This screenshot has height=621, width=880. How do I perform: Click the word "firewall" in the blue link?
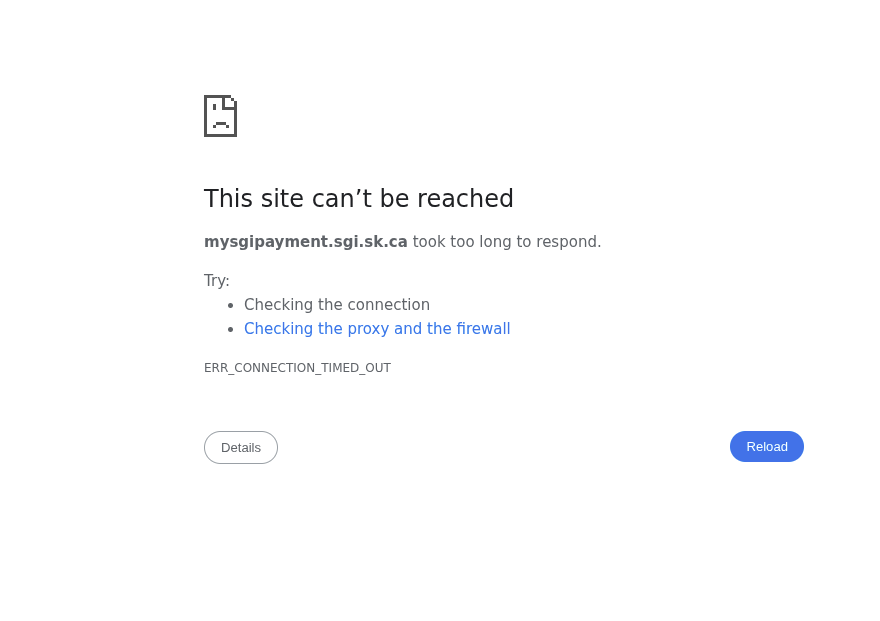(x=483, y=329)
